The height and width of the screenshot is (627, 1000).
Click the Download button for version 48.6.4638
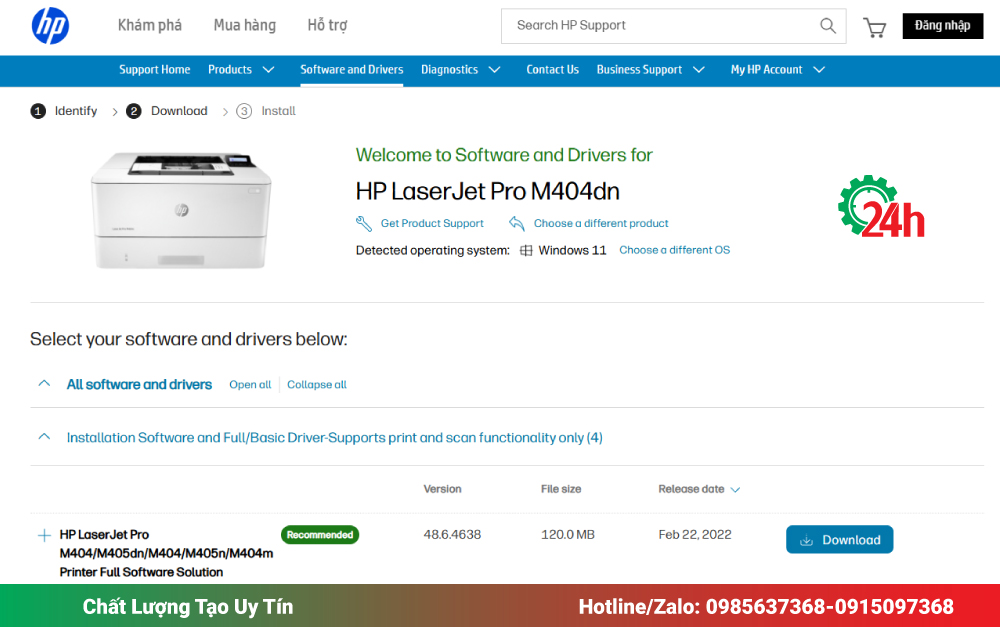coord(839,540)
